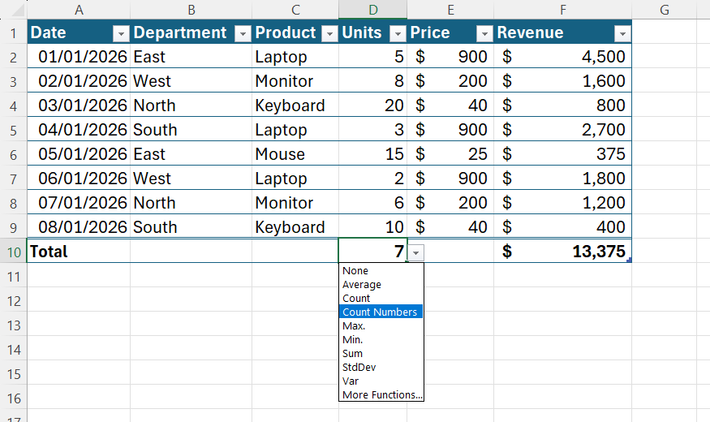
Task: Open the Date column filter dropdown
Action: point(121,34)
